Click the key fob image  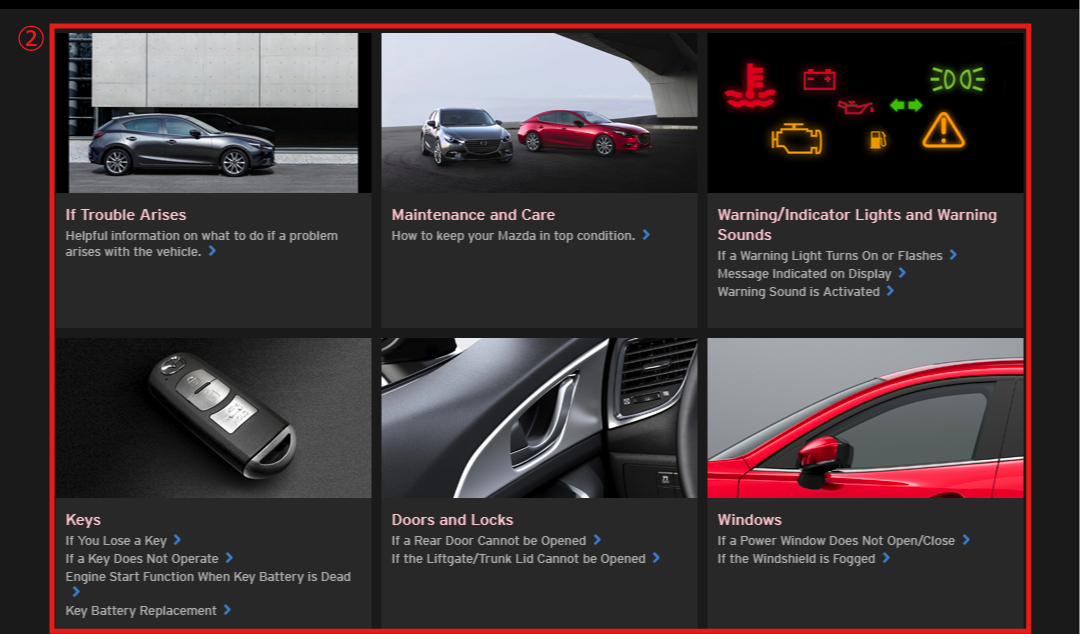[213, 417]
